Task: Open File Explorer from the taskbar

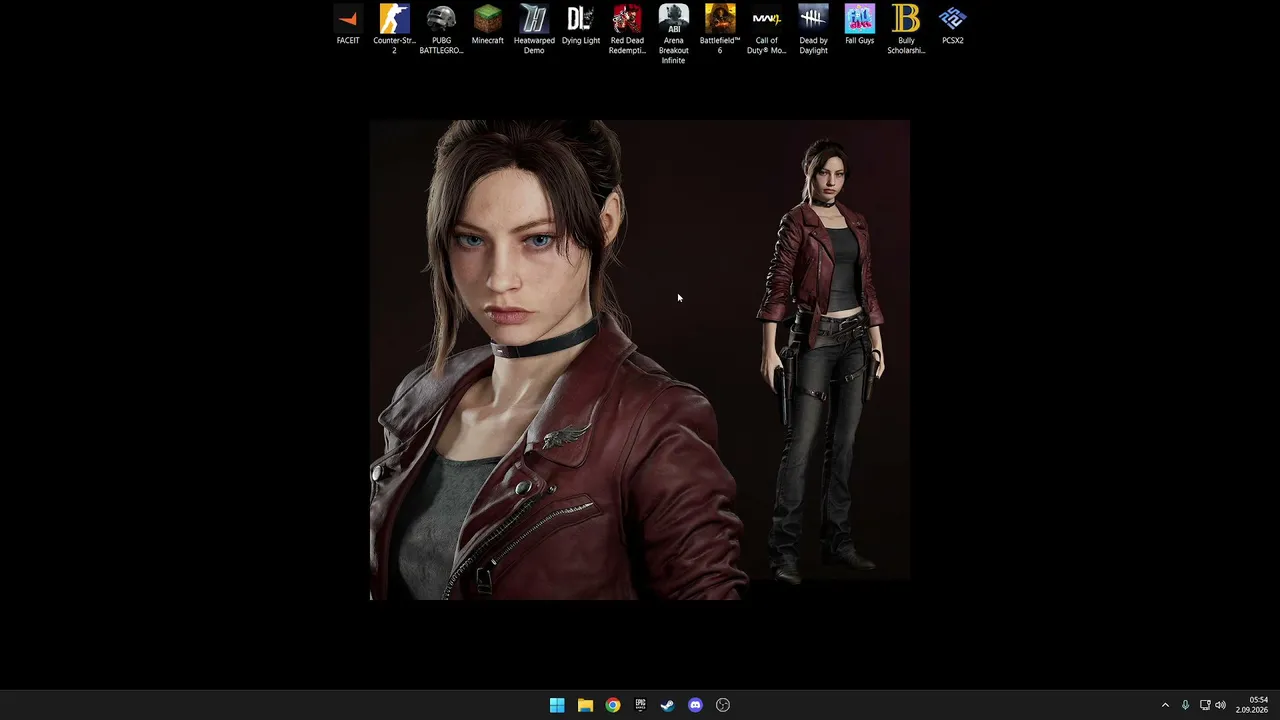Action: [x=585, y=705]
